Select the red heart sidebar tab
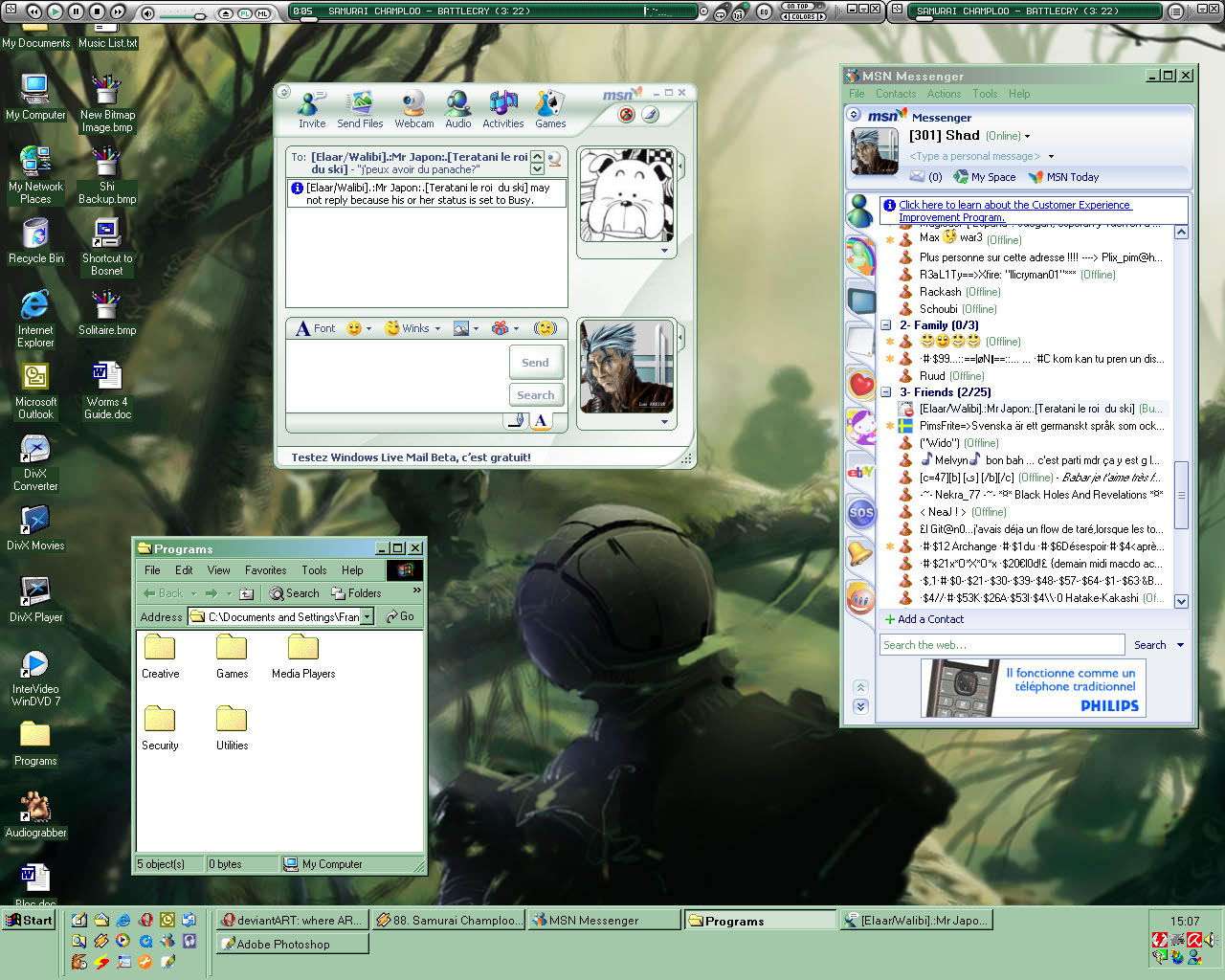Image resolution: width=1225 pixels, height=980 pixels. coord(860,385)
